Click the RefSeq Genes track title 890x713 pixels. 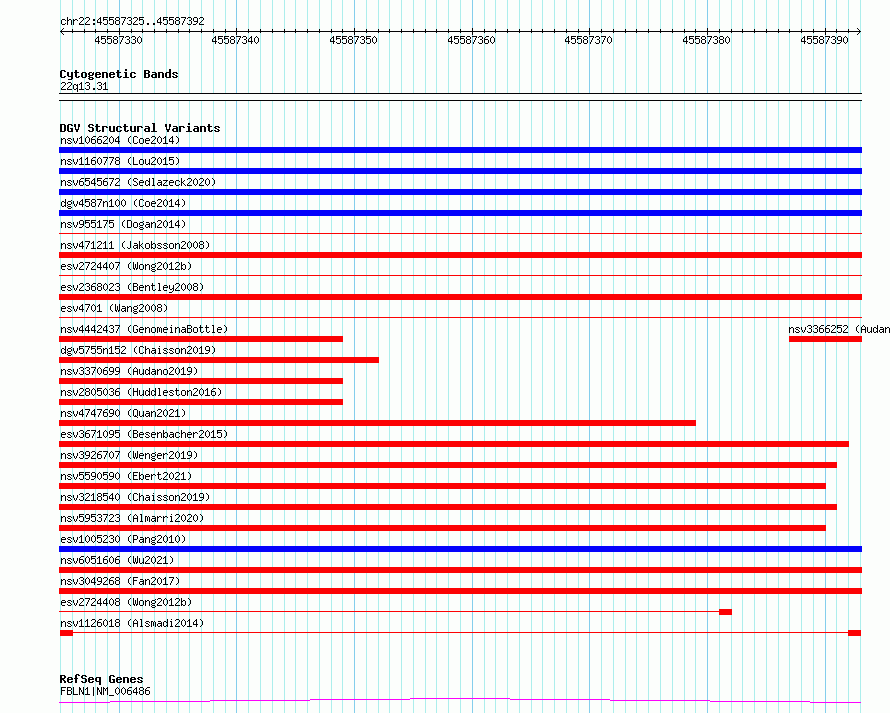pos(101,679)
